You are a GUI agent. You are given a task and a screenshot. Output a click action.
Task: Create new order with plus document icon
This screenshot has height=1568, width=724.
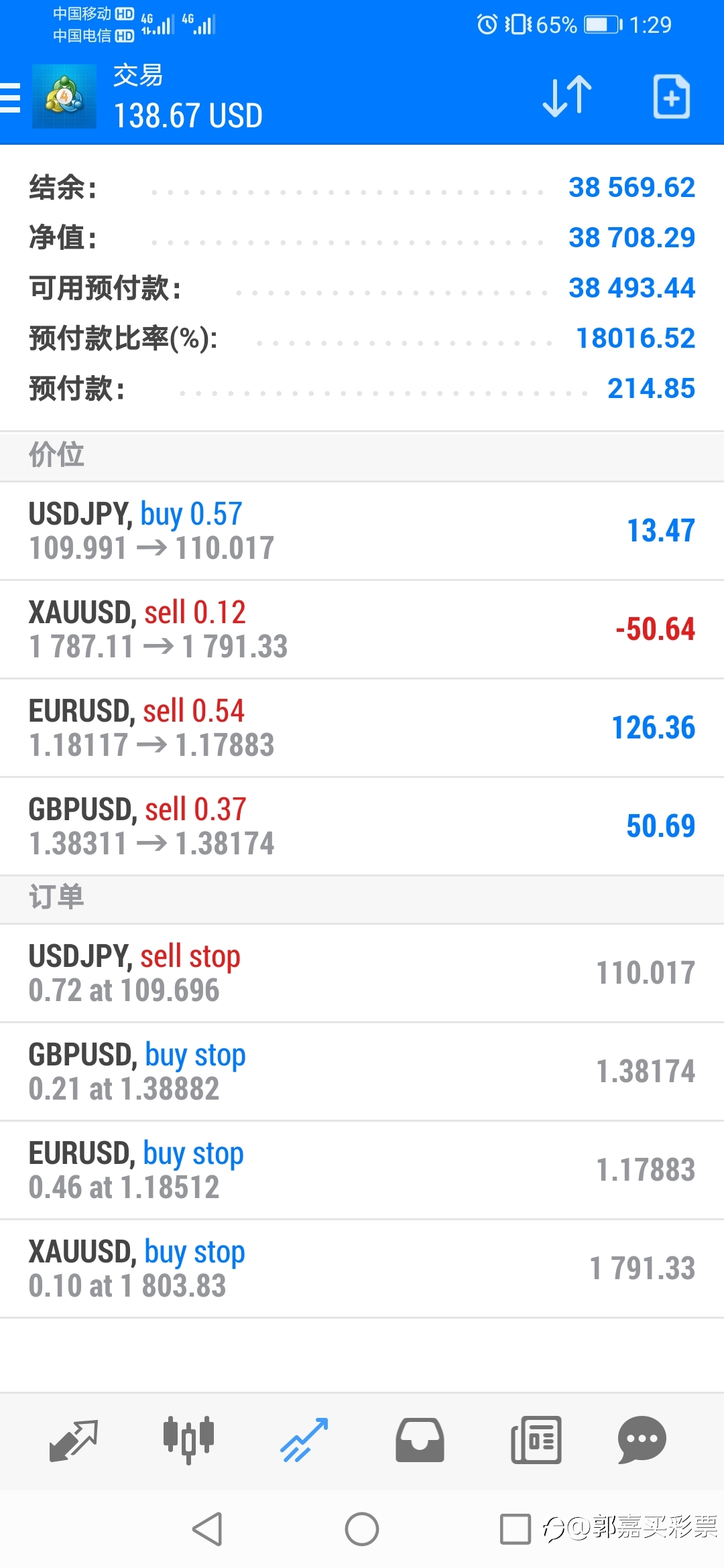coord(672,97)
